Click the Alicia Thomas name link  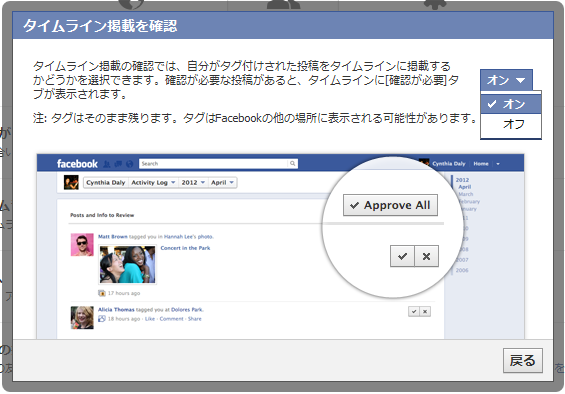116,310
